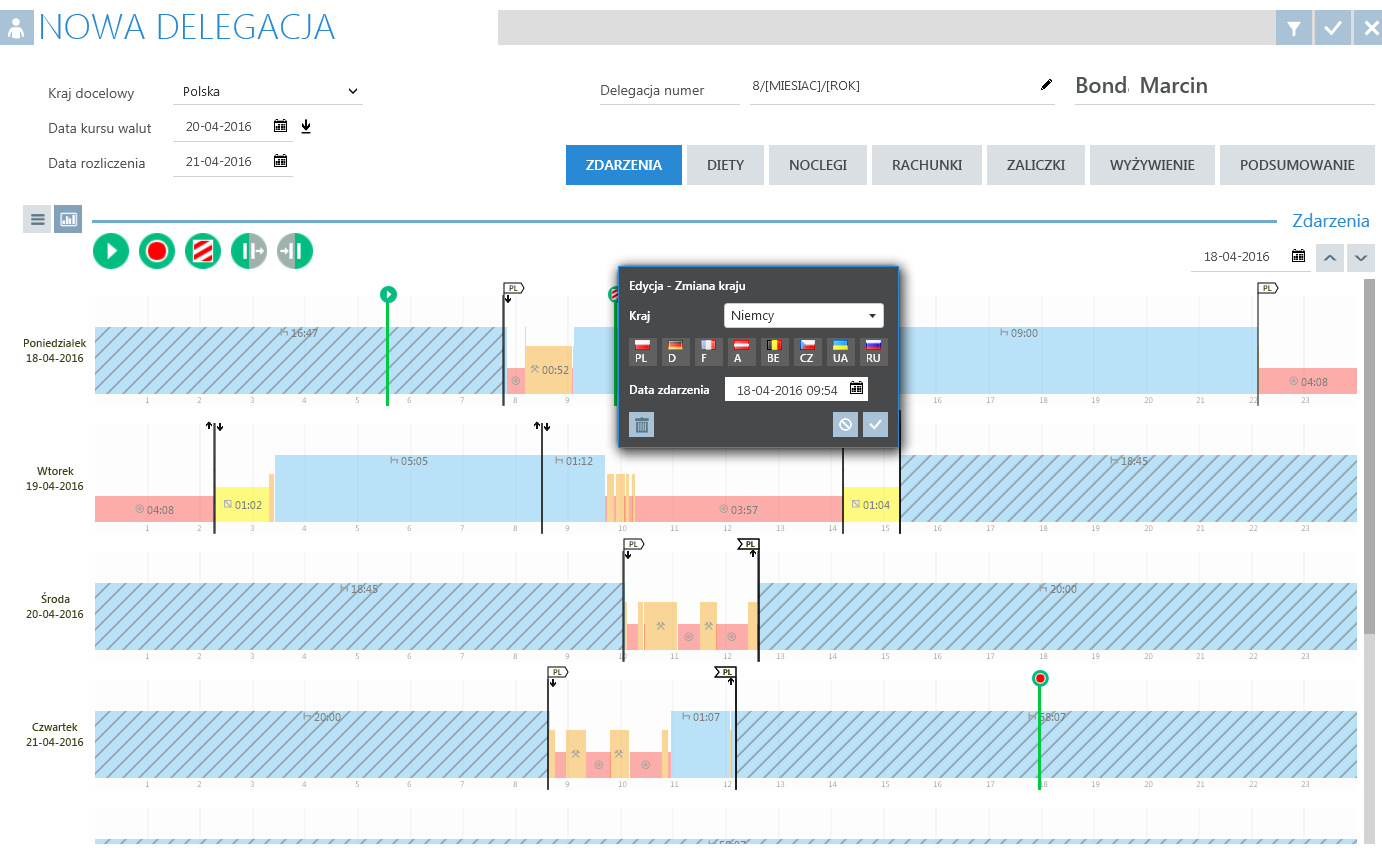
Task: Click the border exit button with right arrow
Action: (249, 250)
